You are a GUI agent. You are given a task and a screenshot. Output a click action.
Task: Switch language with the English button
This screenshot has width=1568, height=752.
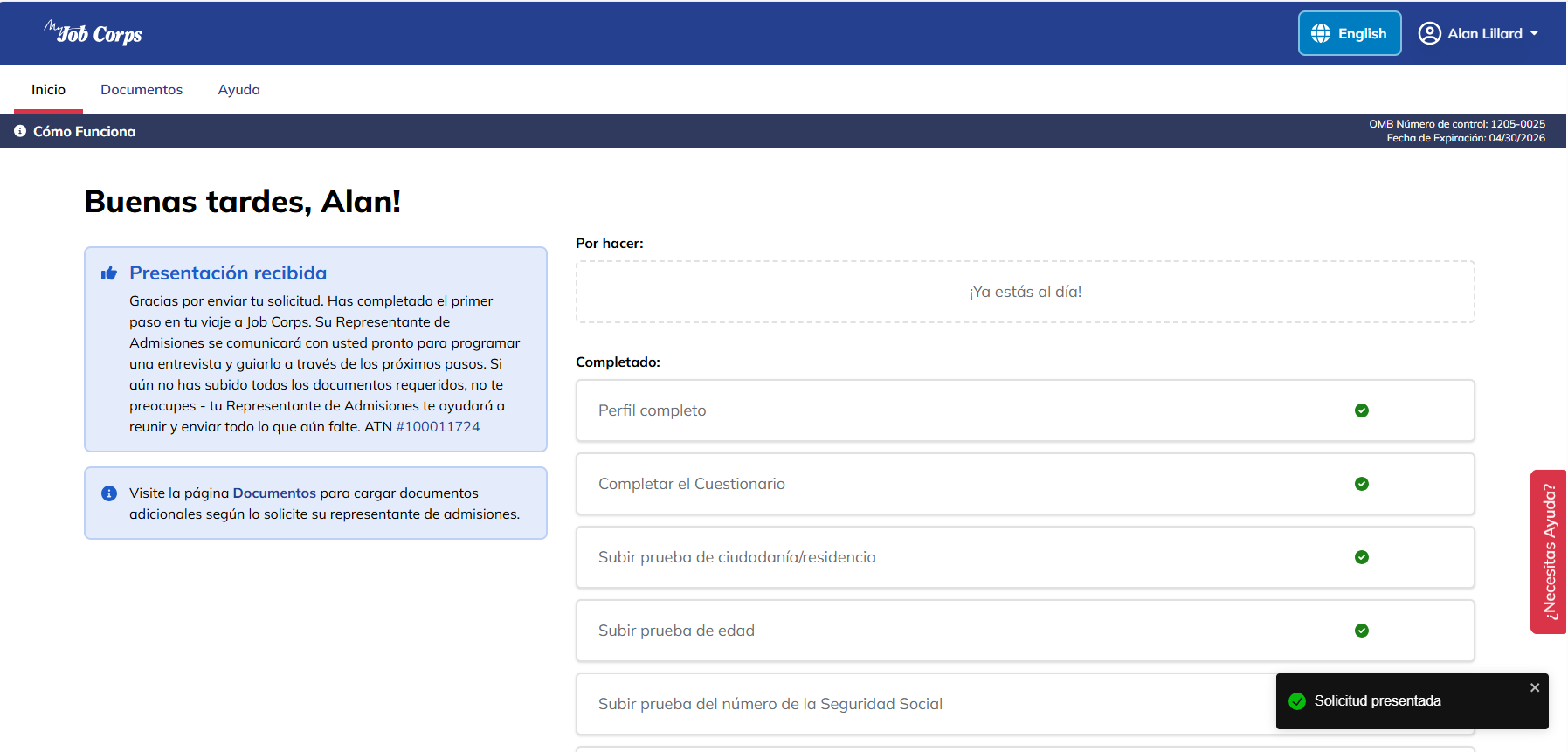pyautogui.click(x=1350, y=33)
